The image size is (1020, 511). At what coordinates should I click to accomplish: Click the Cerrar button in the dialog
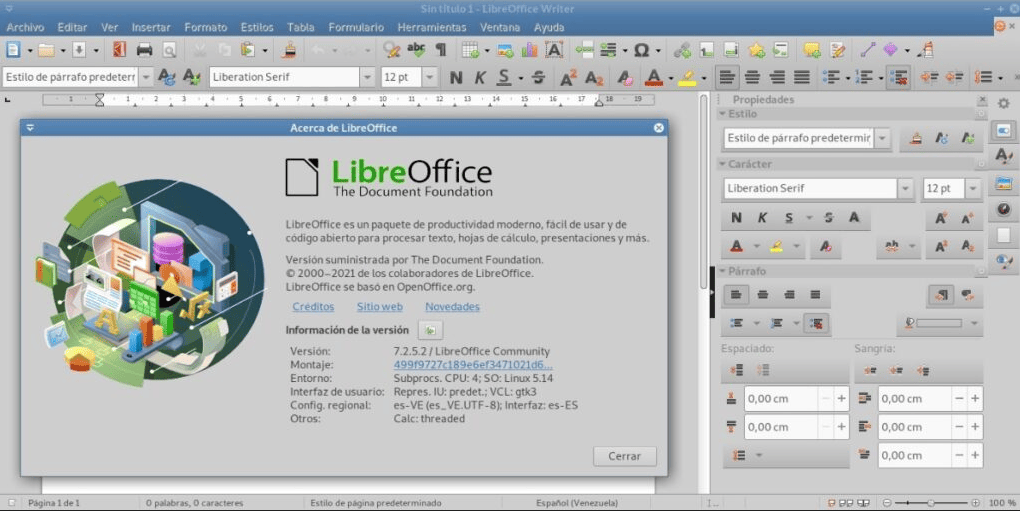pyautogui.click(x=624, y=456)
